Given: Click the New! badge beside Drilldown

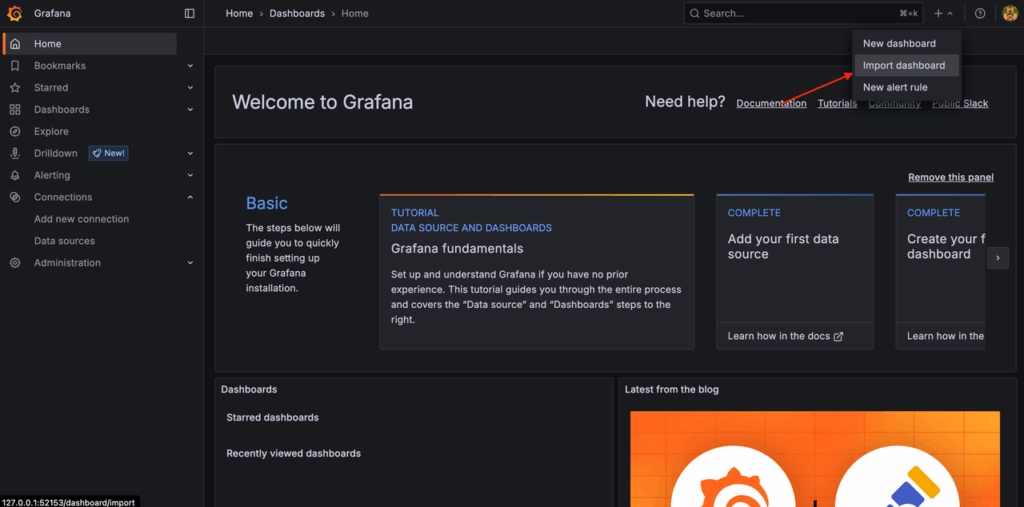Looking at the screenshot, I should (x=108, y=154).
